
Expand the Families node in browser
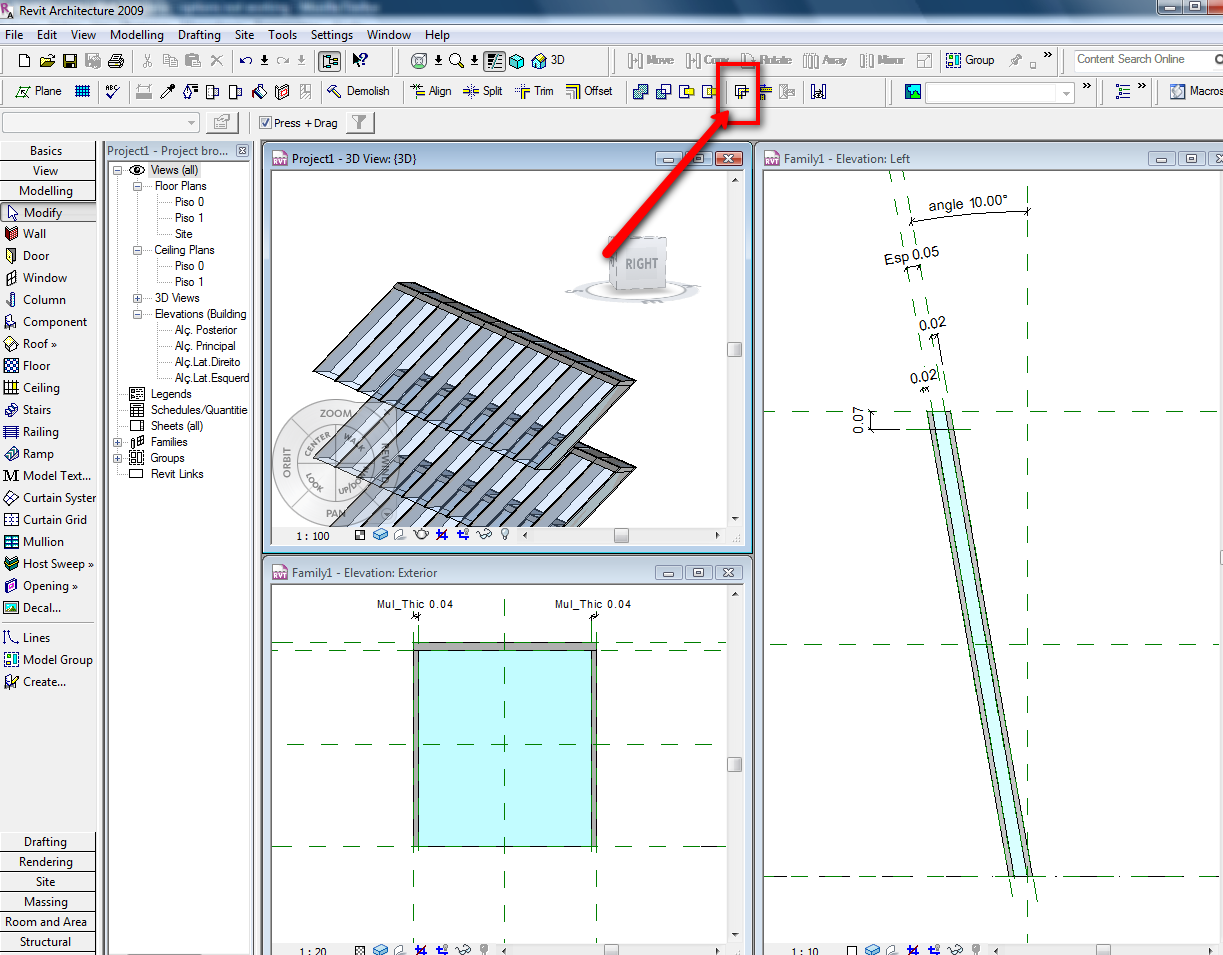[x=118, y=442]
